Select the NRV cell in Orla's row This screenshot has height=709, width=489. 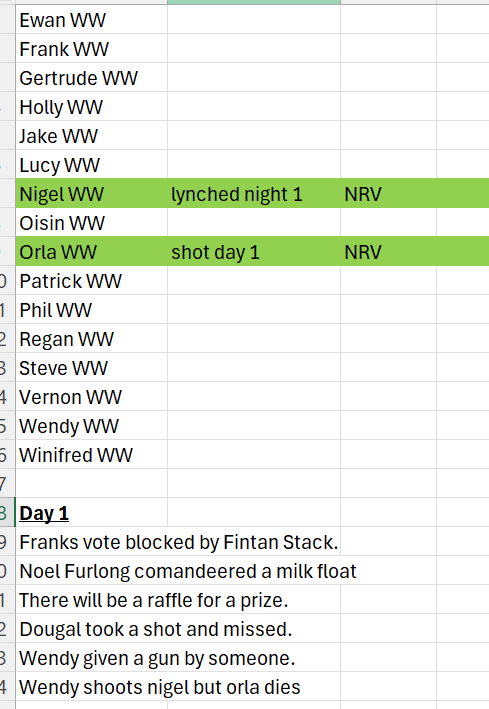click(x=388, y=251)
